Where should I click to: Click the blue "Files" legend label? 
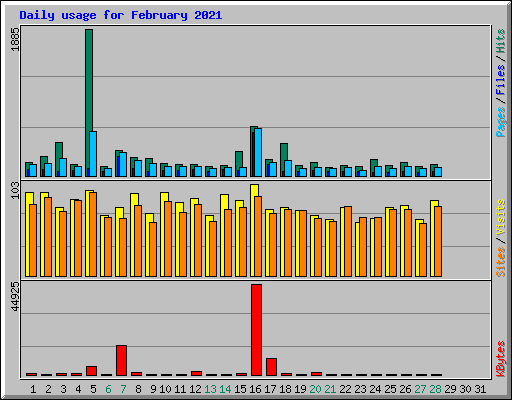coord(501,79)
